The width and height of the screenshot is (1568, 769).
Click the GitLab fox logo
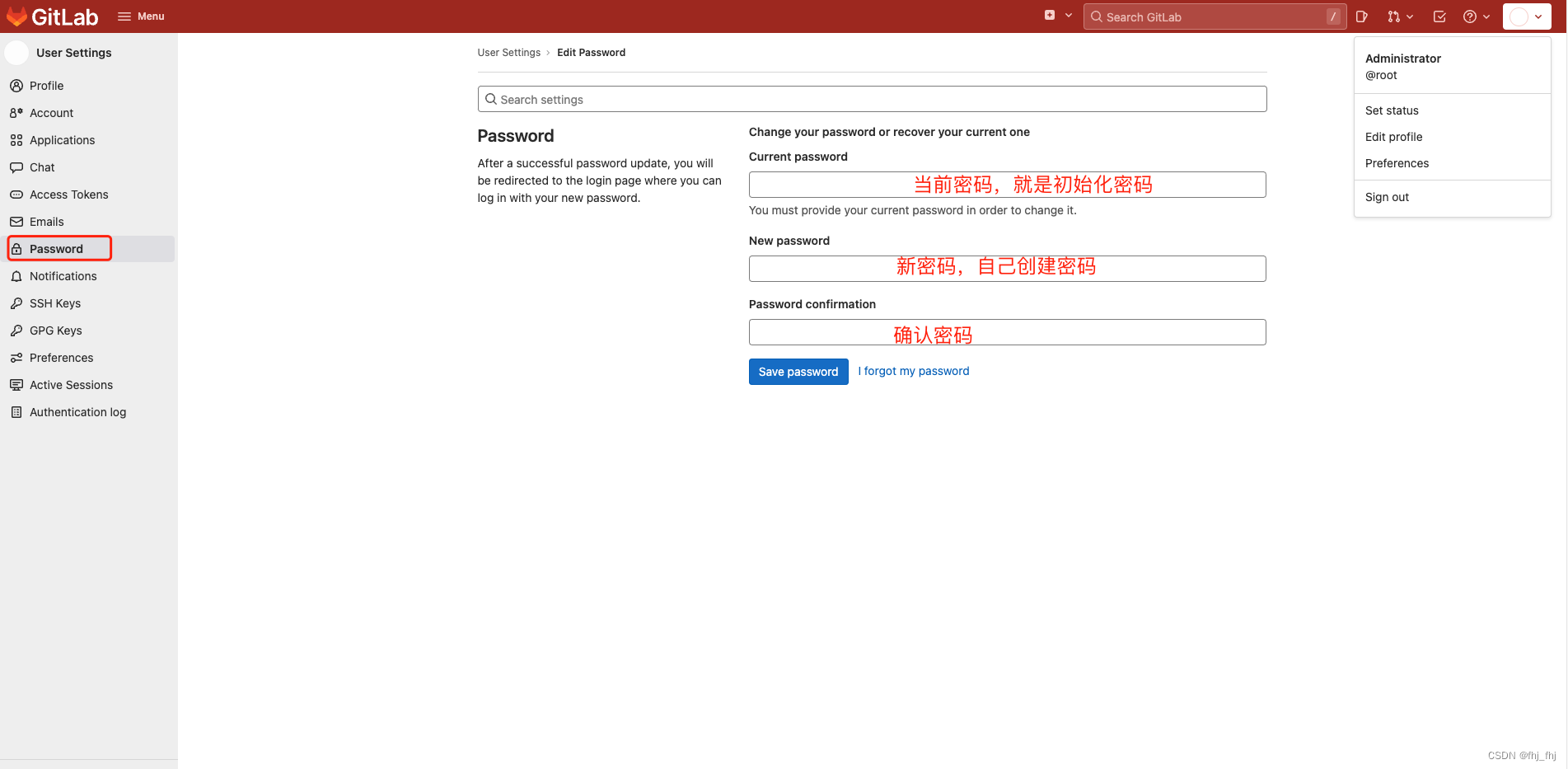pos(16,16)
